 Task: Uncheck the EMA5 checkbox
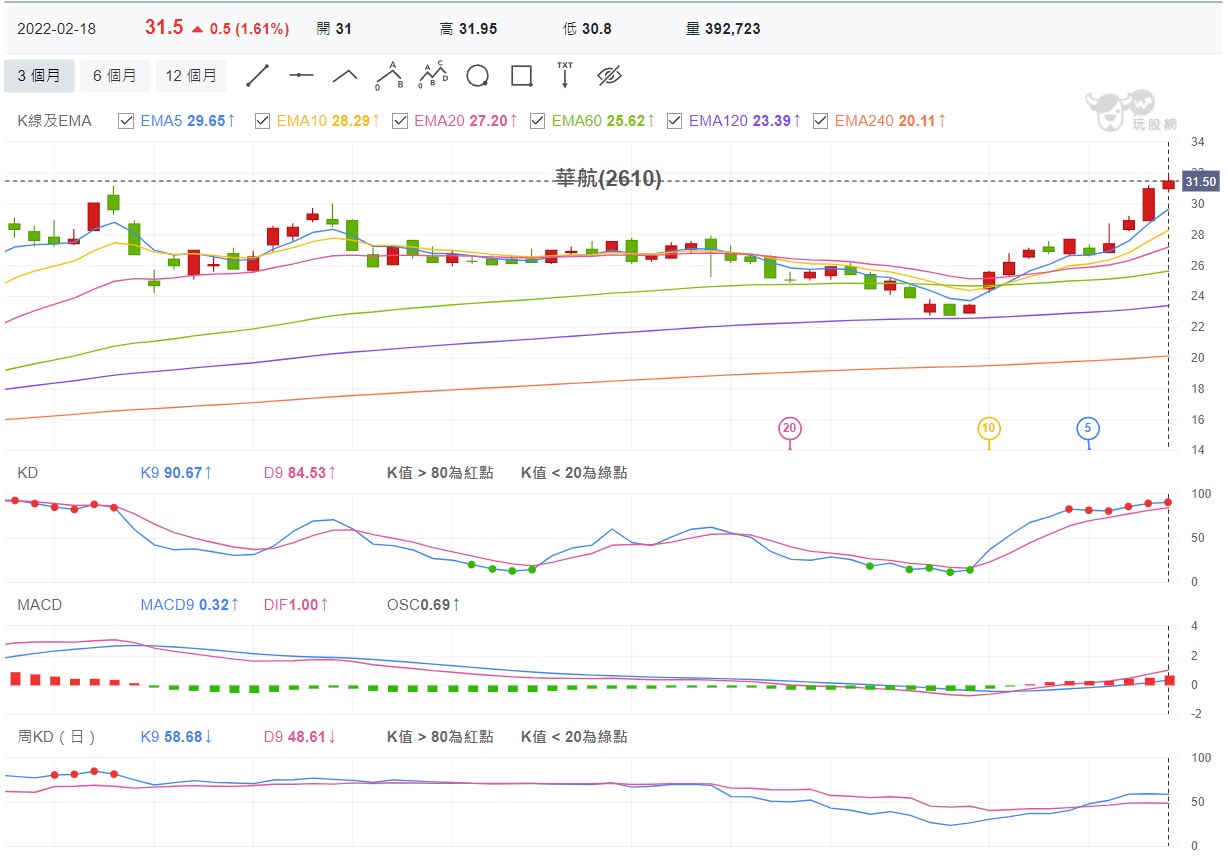click(x=126, y=121)
